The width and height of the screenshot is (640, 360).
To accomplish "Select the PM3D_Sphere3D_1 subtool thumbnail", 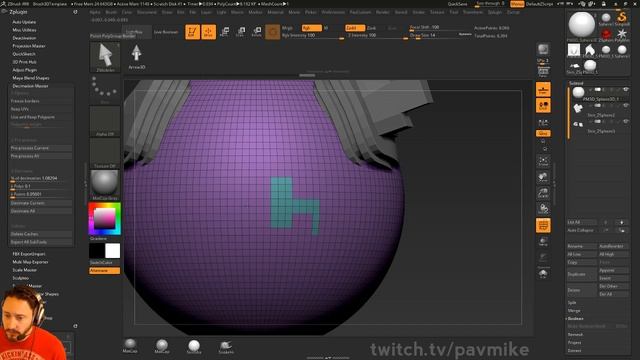I will pyautogui.click(x=578, y=93).
